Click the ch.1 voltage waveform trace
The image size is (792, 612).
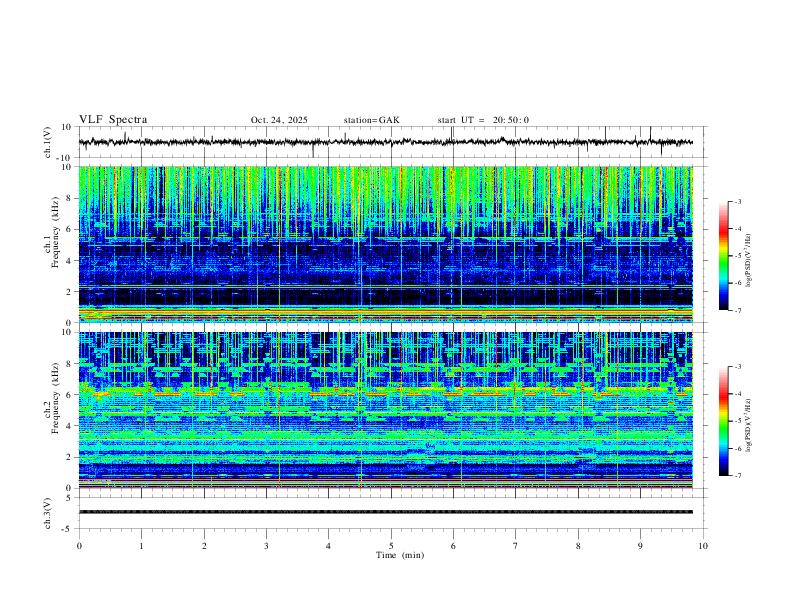tap(385, 142)
